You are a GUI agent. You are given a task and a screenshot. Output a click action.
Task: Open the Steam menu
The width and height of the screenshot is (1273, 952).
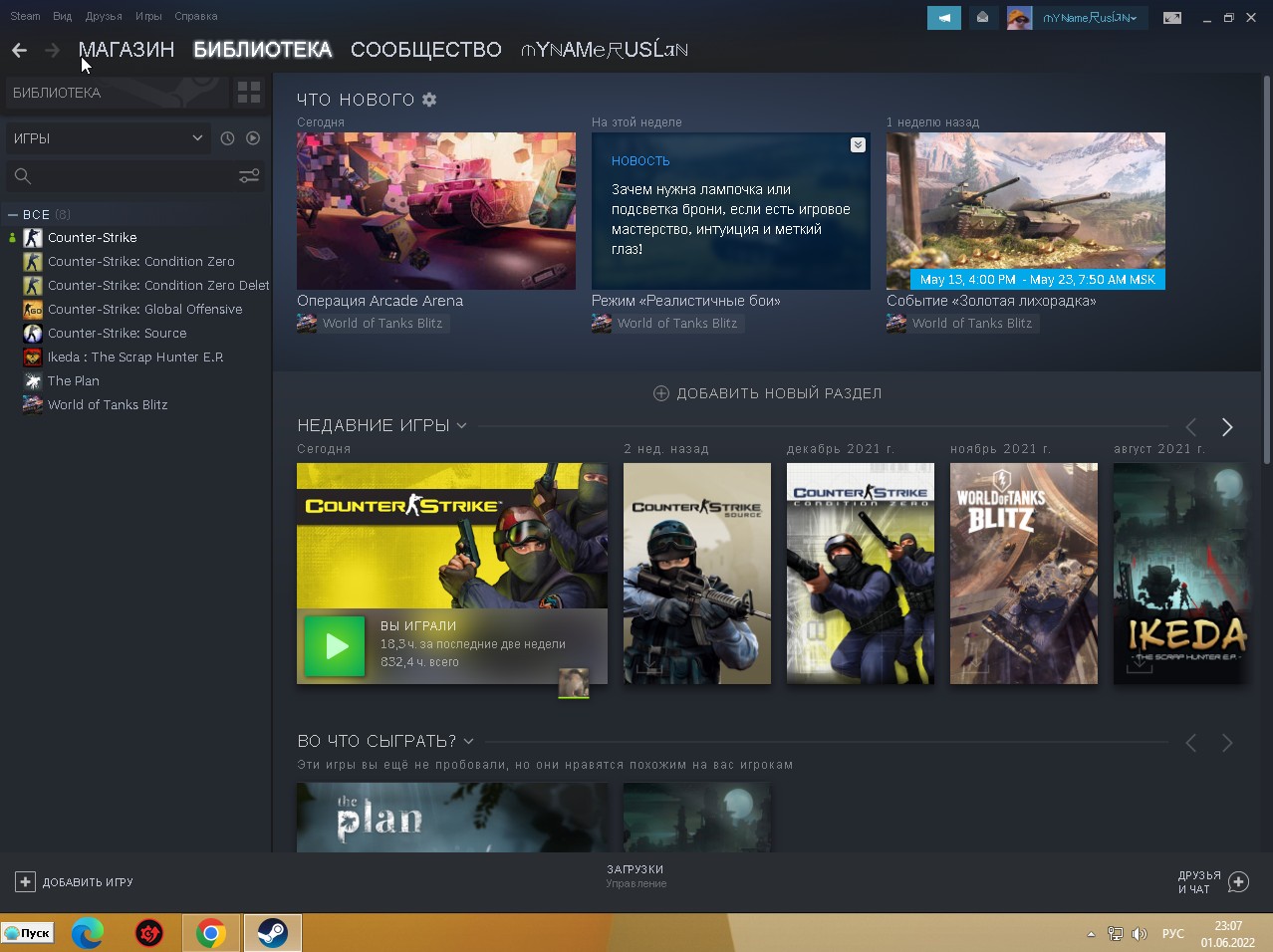[25, 16]
